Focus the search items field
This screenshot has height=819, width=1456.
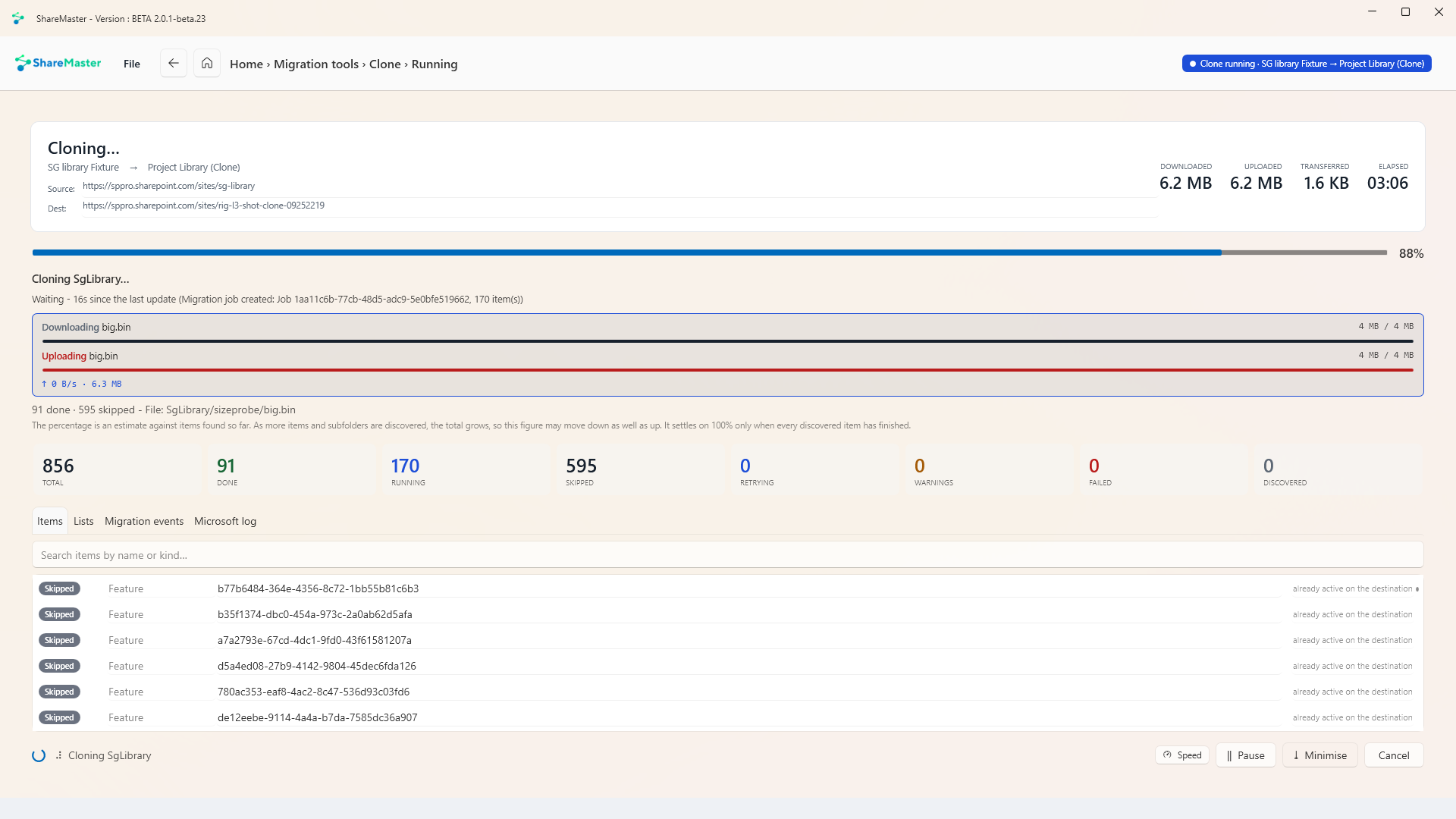coord(728,555)
